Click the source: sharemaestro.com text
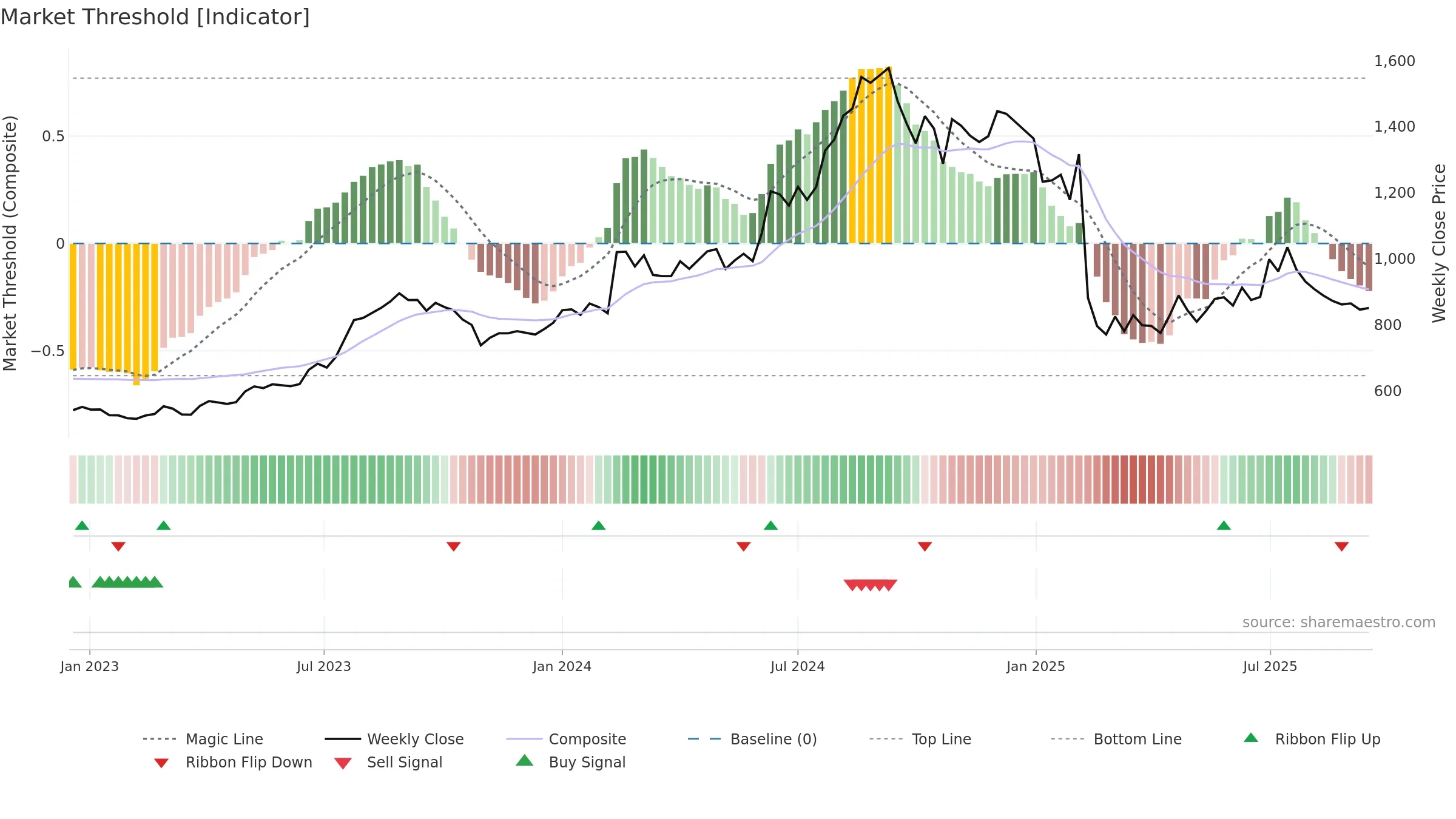Image resolution: width=1456 pixels, height=819 pixels. tap(1339, 622)
